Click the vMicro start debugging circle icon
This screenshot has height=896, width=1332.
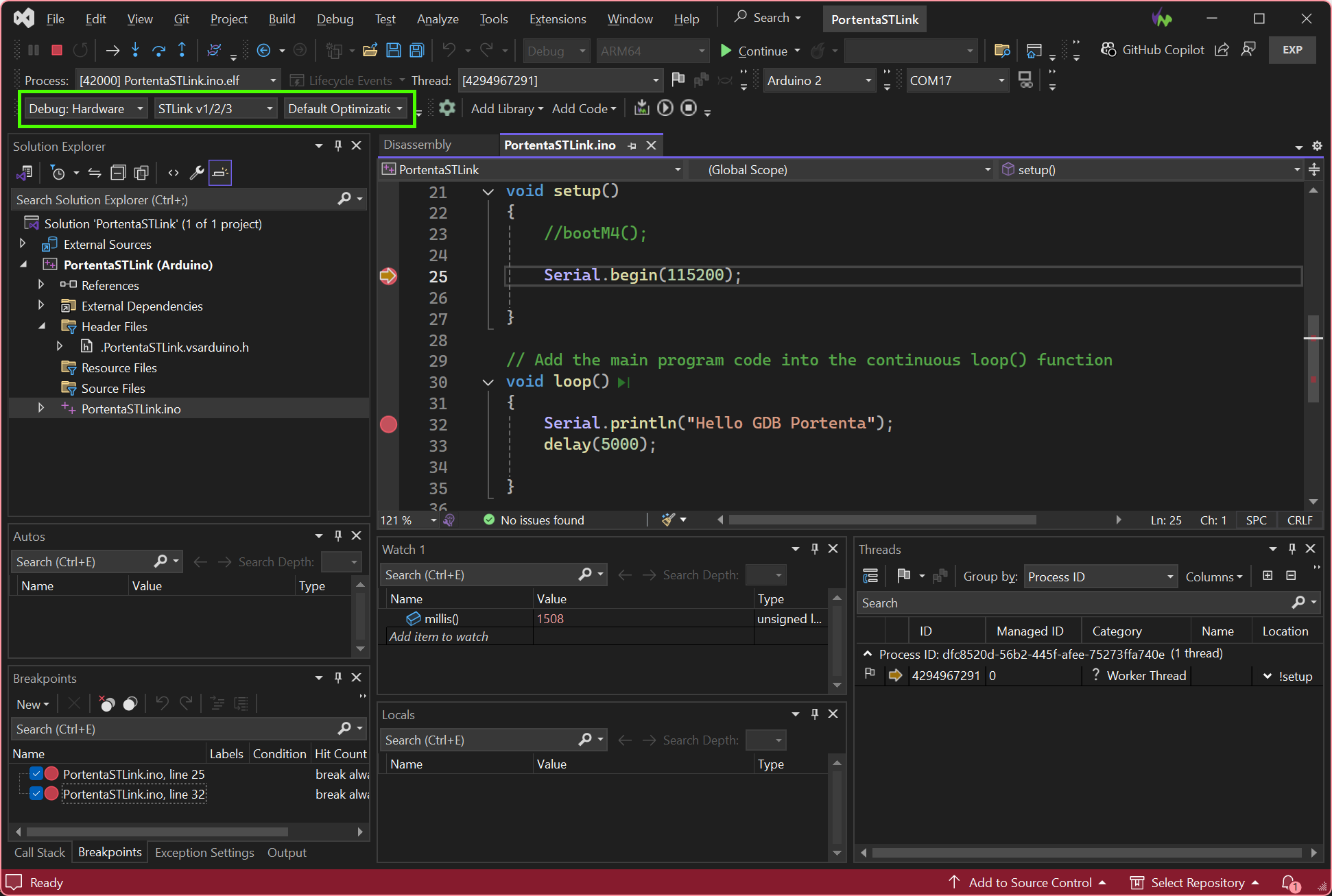(665, 108)
